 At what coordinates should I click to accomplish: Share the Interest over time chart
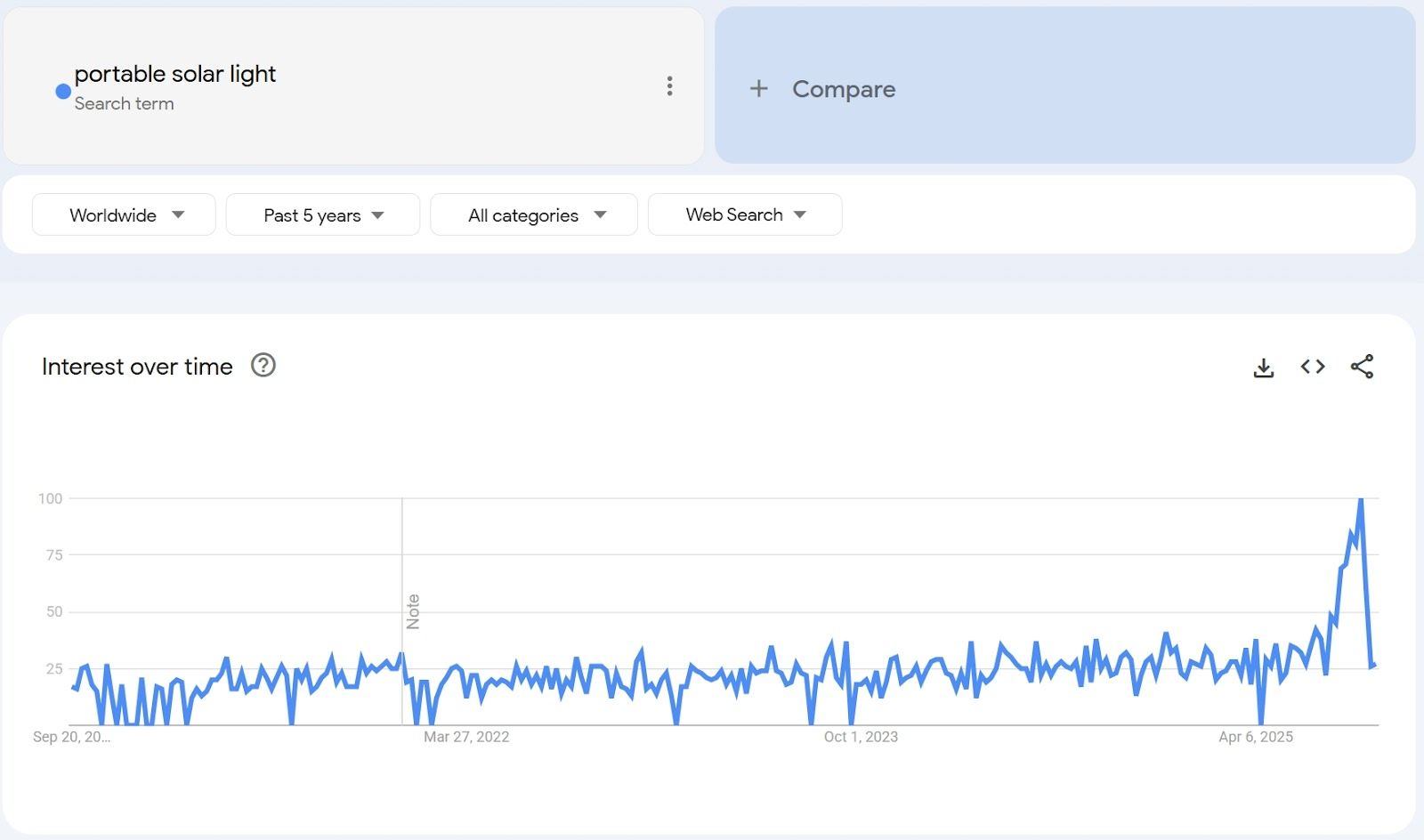pyautogui.click(x=1362, y=367)
